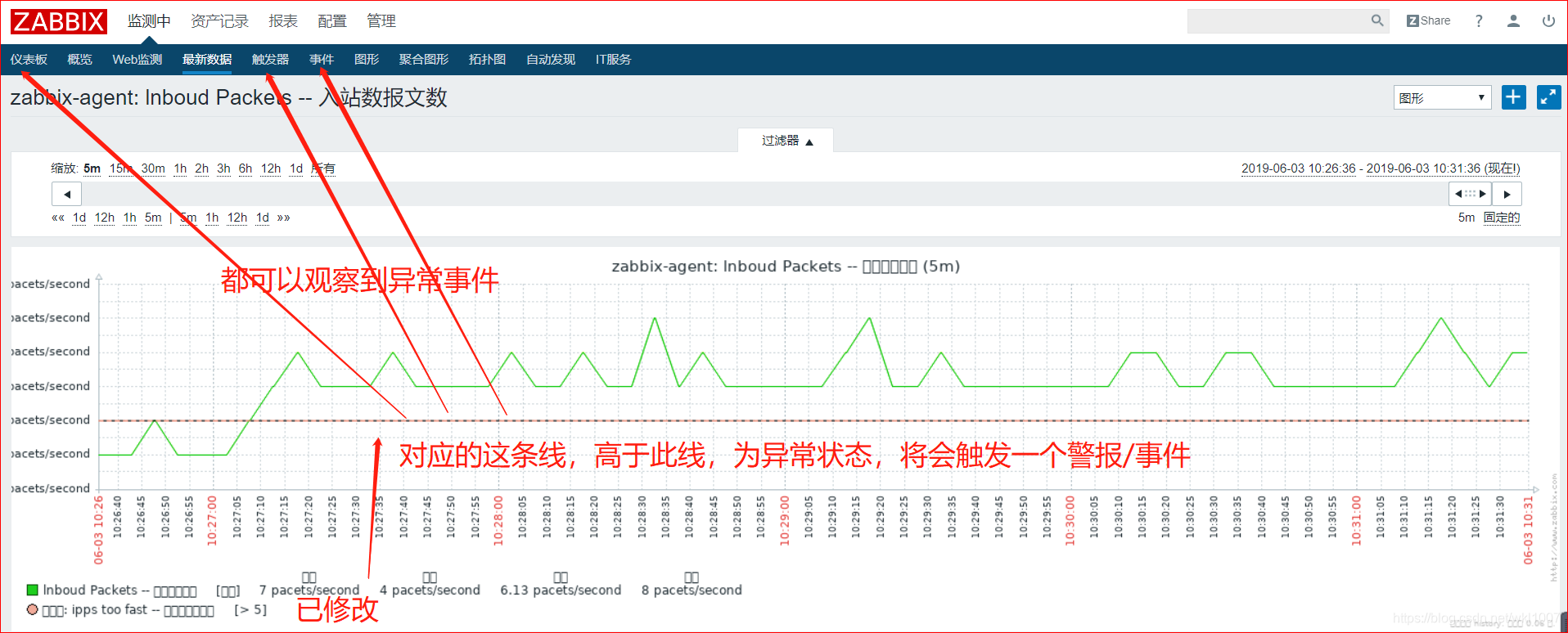Select 1d zoom level in 缩放 row
This screenshot has height=633, width=1568.
pyautogui.click(x=296, y=168)
